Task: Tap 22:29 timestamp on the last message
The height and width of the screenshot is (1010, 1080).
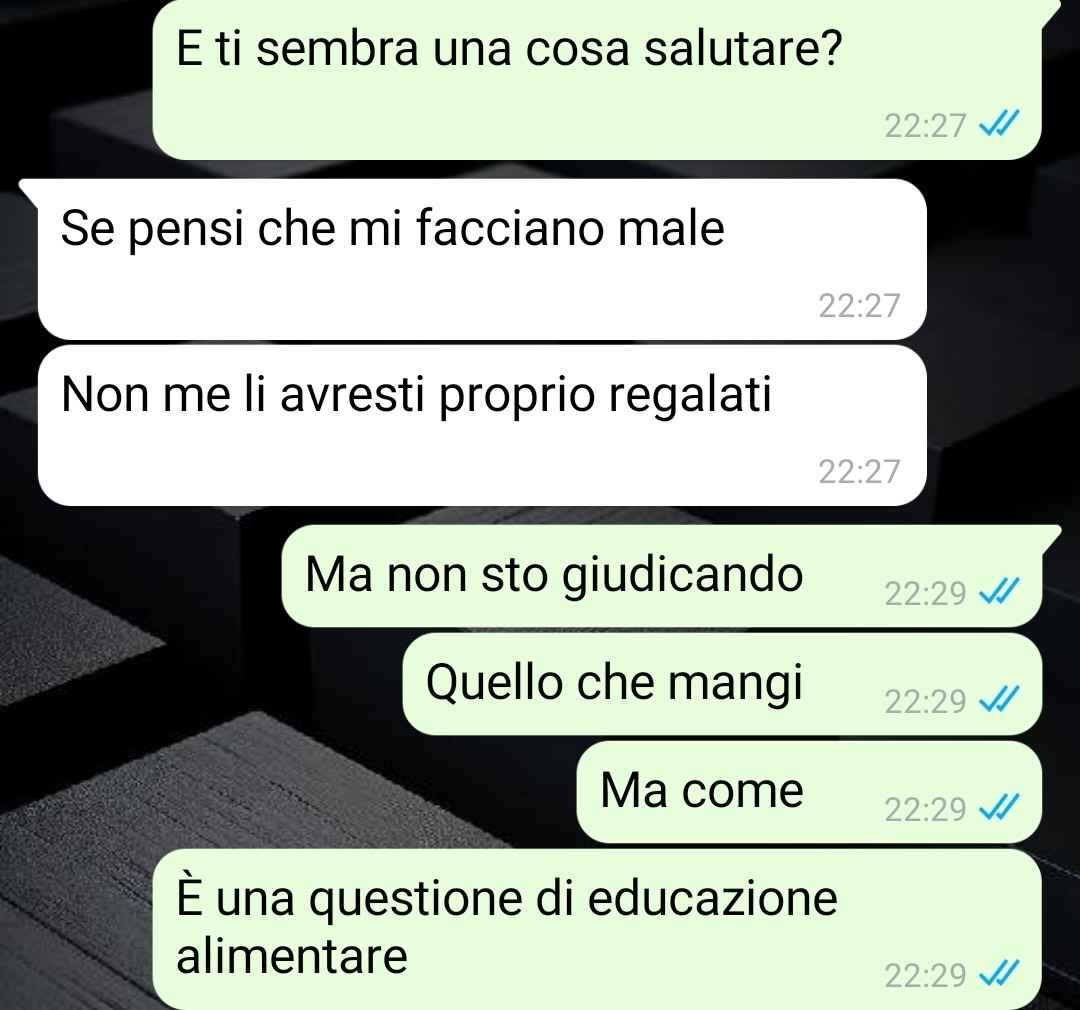Action: pos(925,976)
